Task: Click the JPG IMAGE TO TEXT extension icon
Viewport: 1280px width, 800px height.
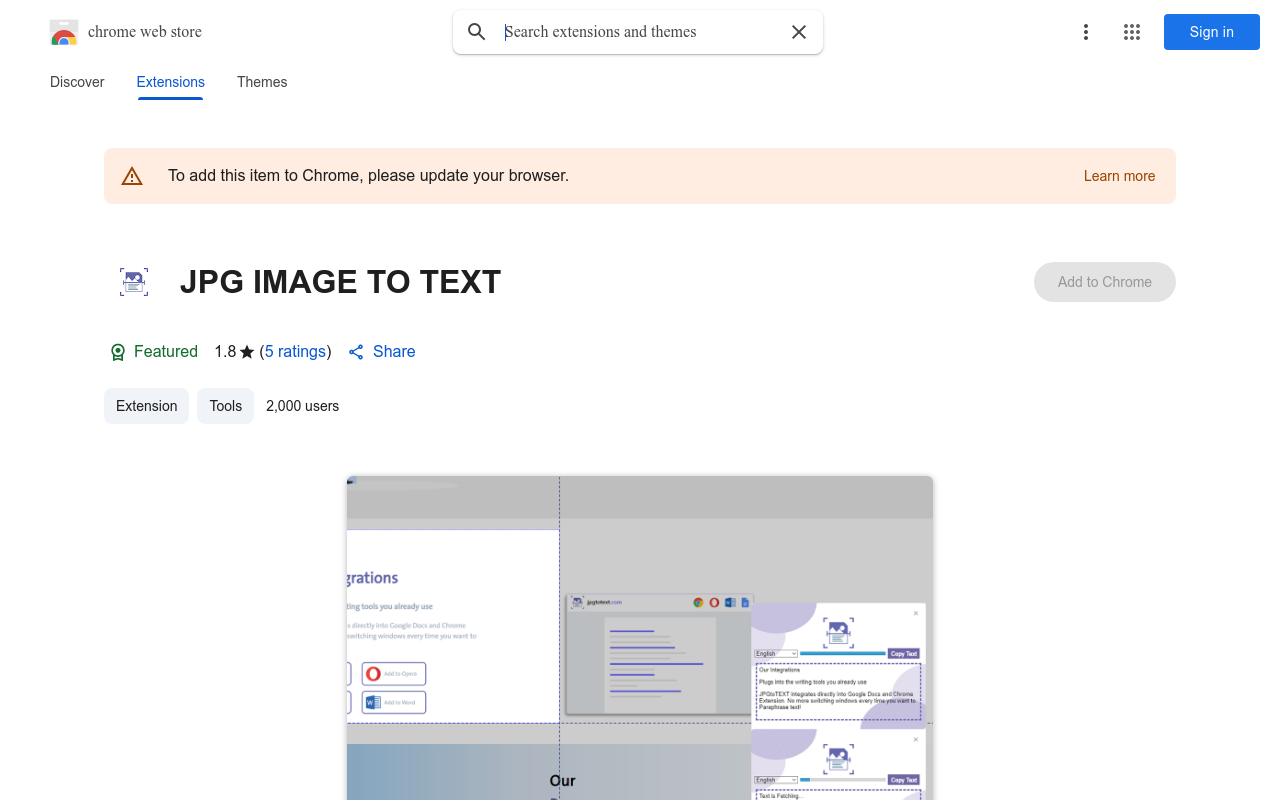Action: pos(134,282)
